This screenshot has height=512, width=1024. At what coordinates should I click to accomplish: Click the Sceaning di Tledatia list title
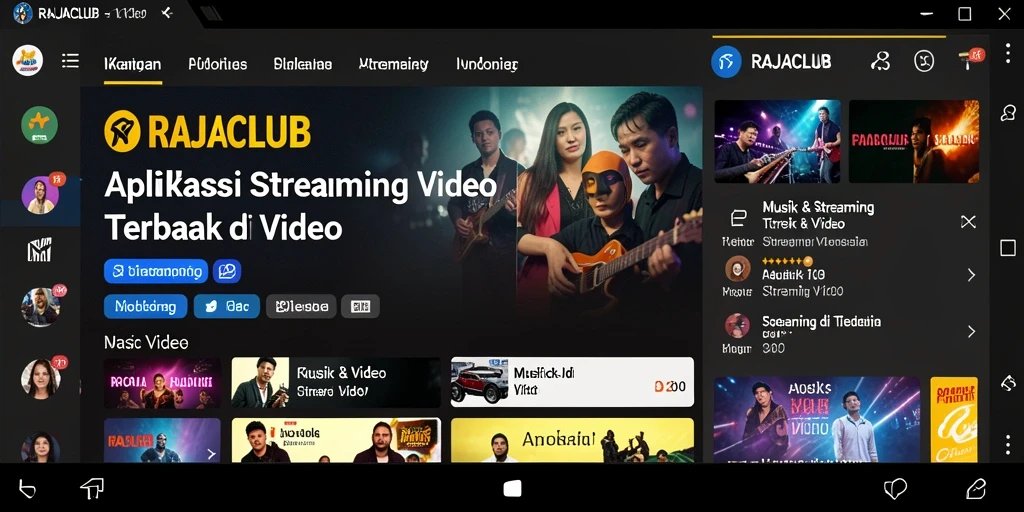tap(822, 322)
